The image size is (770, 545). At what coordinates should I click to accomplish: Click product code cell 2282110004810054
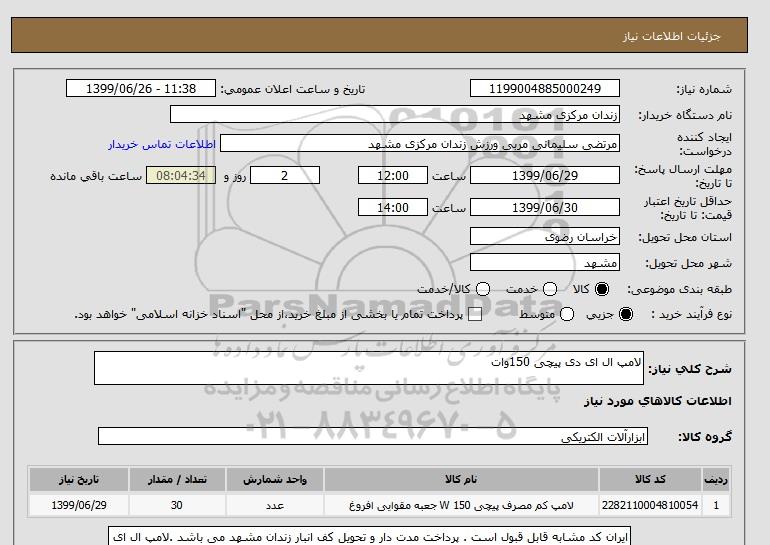tap(650, 505)
